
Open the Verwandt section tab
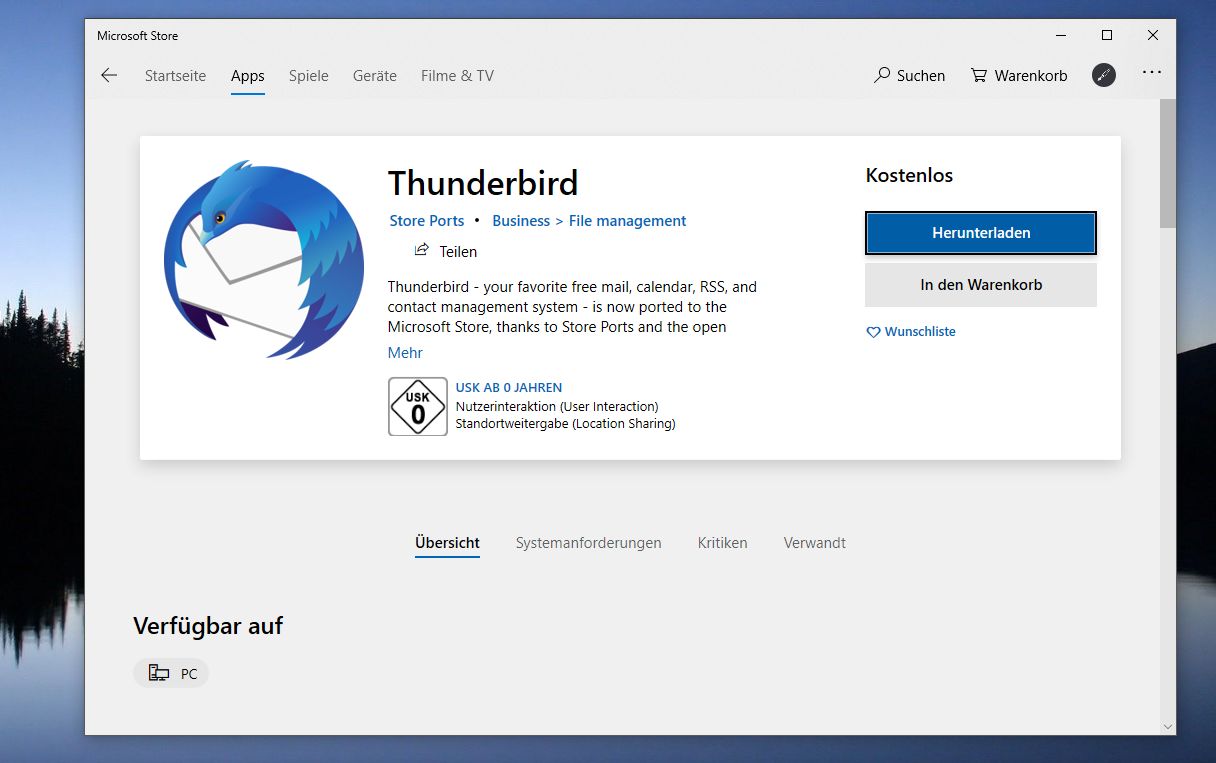click(815, 543)
